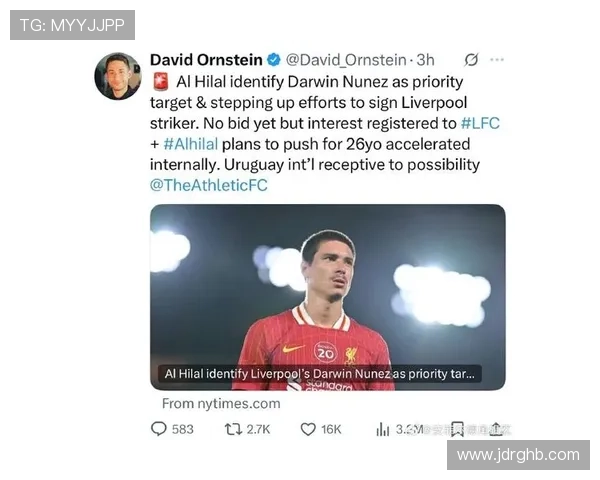The height and width of the screenshot is (480, 600).
Task: Click the reply speech bubble icon
Action: (x=158, y=429)
